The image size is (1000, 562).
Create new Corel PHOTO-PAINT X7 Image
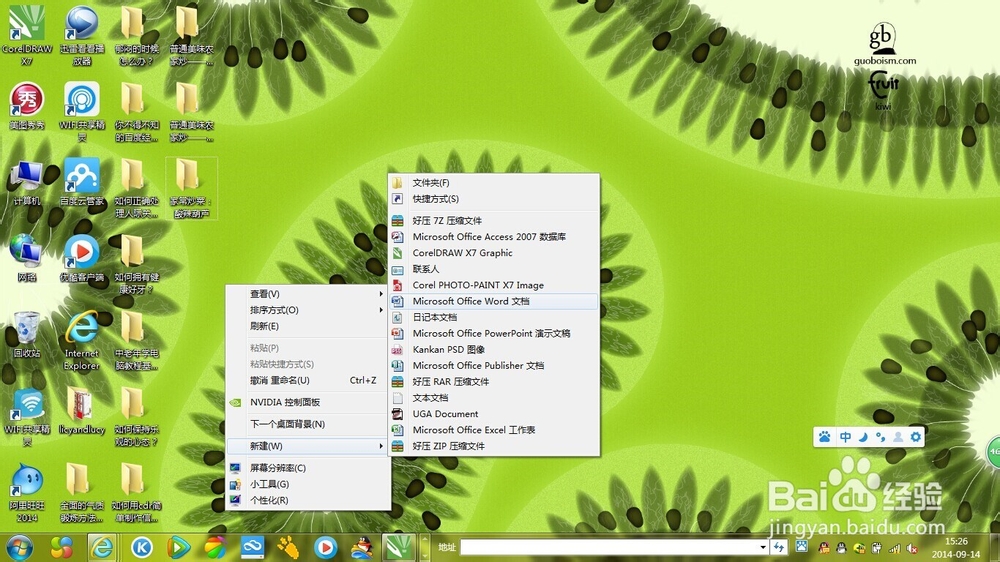tap(494, 285)
